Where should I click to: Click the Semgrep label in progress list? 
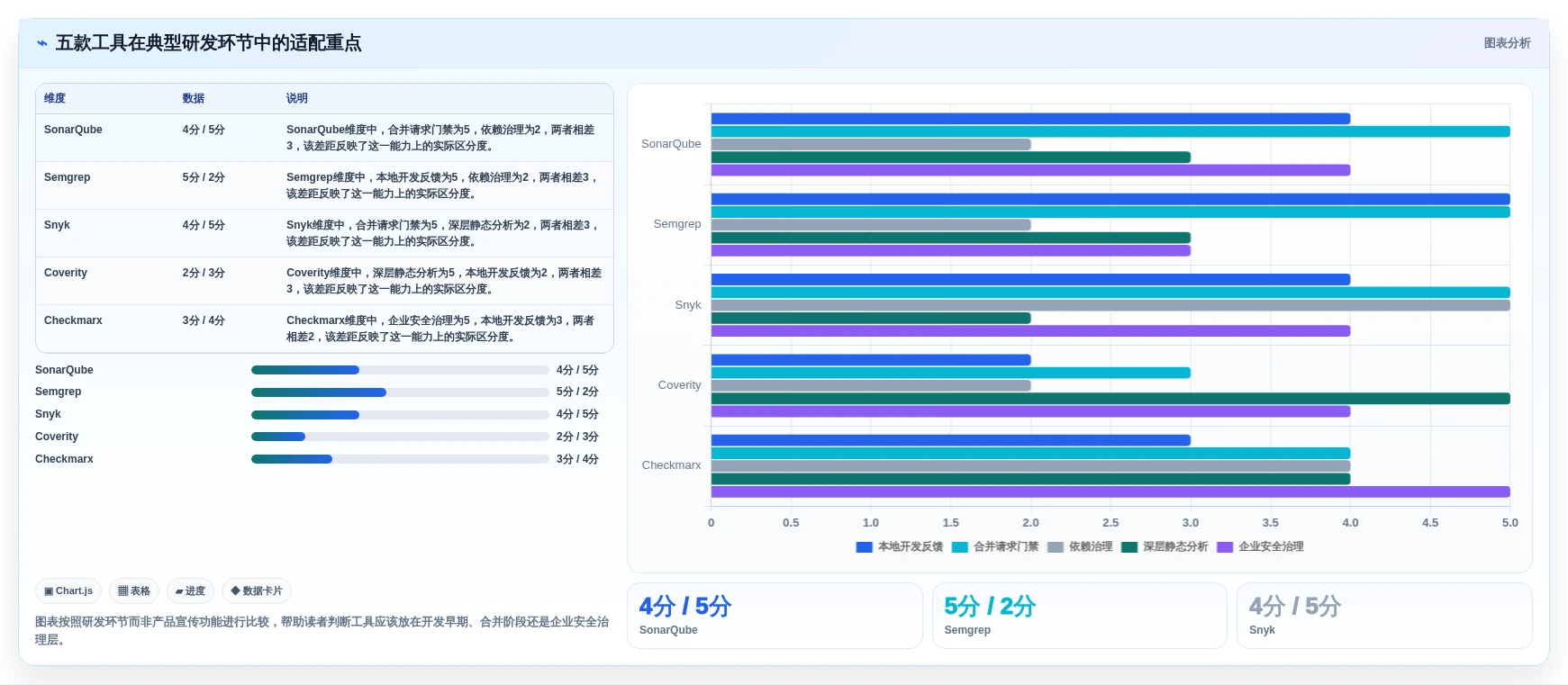[x=58, y=392]
